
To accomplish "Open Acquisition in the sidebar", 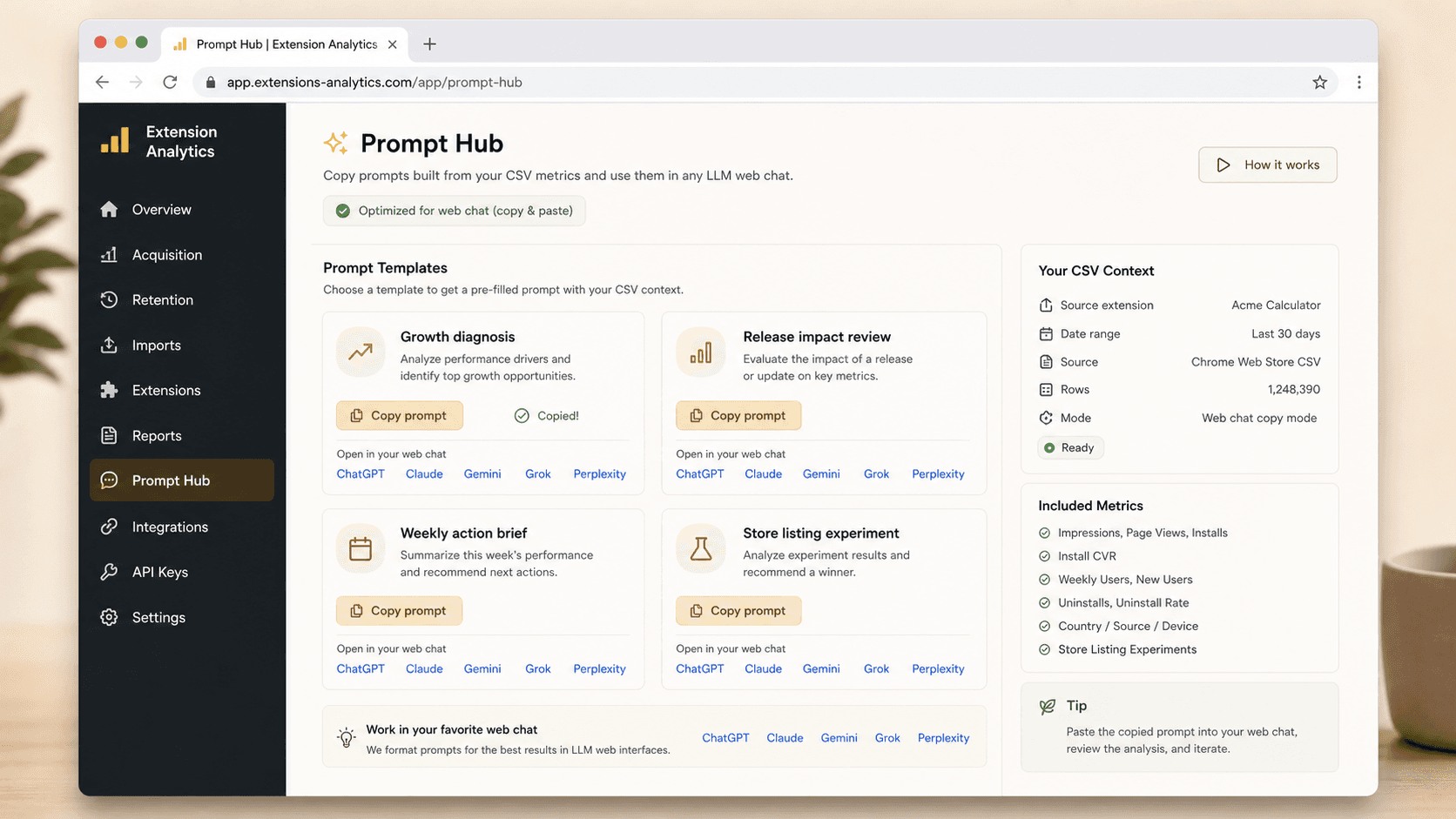I will [x=181, y=255].
